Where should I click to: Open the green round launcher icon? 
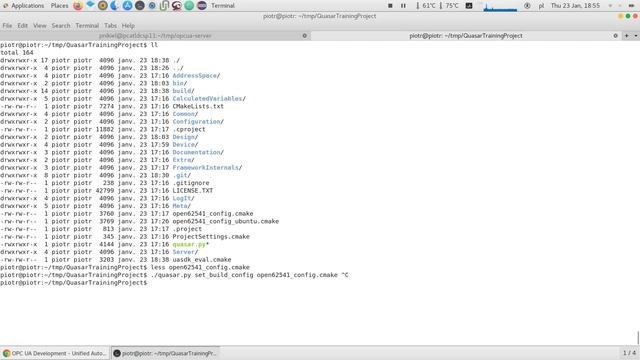[x=189, y=6]
